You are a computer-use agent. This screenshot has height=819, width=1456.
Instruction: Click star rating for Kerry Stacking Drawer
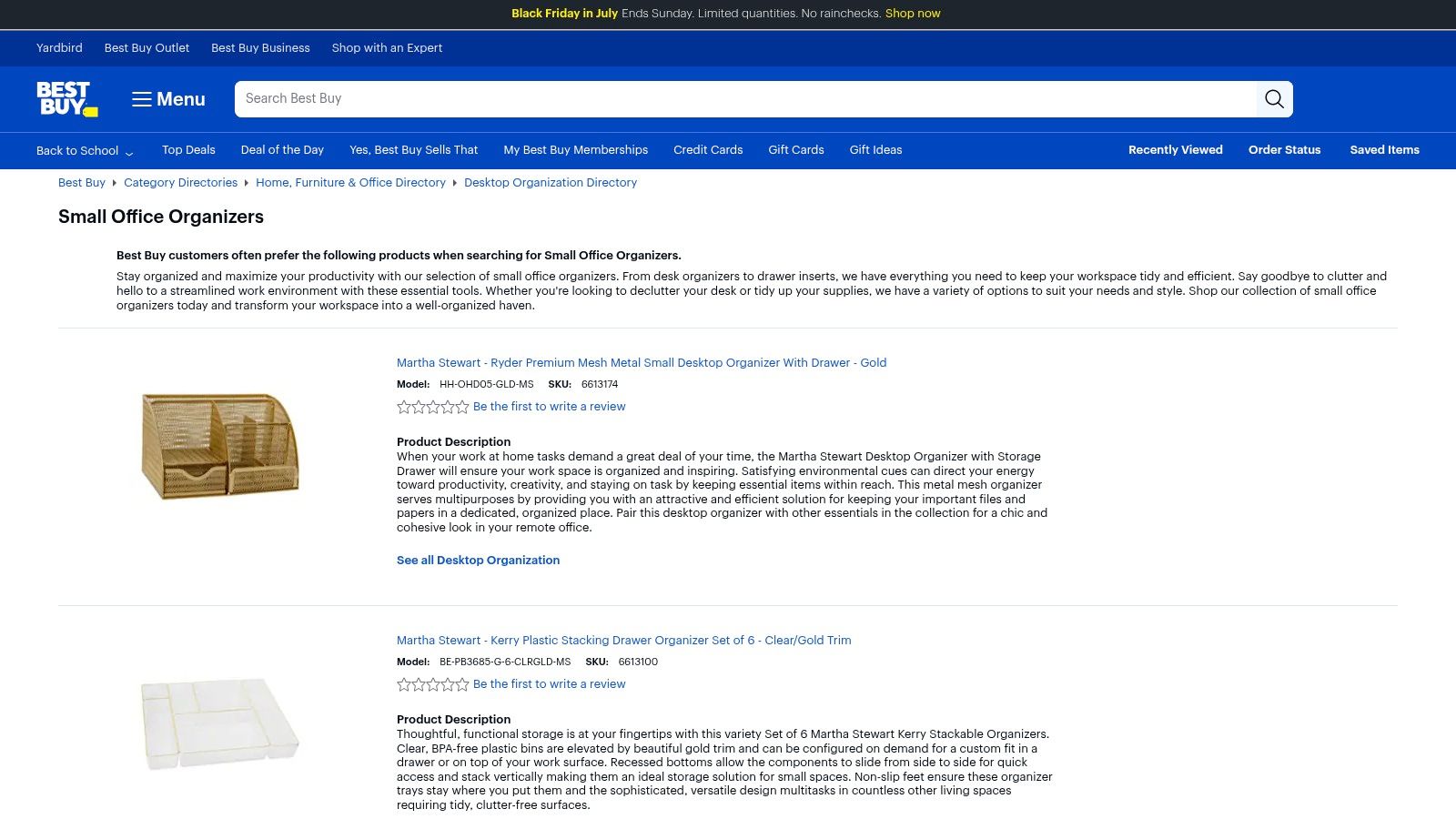[433, 684]
